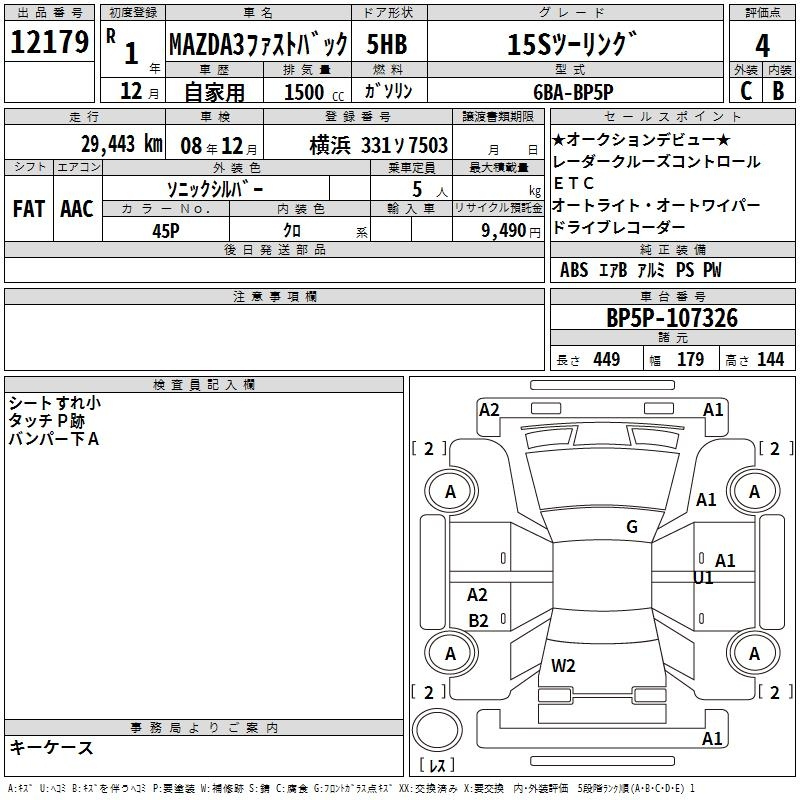The image size is (800, 800).
Task: Select the A2 mark on the front bumper
Action: 489,410
